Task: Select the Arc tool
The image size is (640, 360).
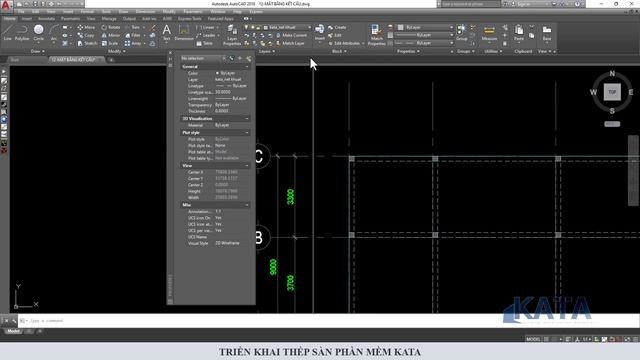Action: pyautogui.click(x=53, y=32)
